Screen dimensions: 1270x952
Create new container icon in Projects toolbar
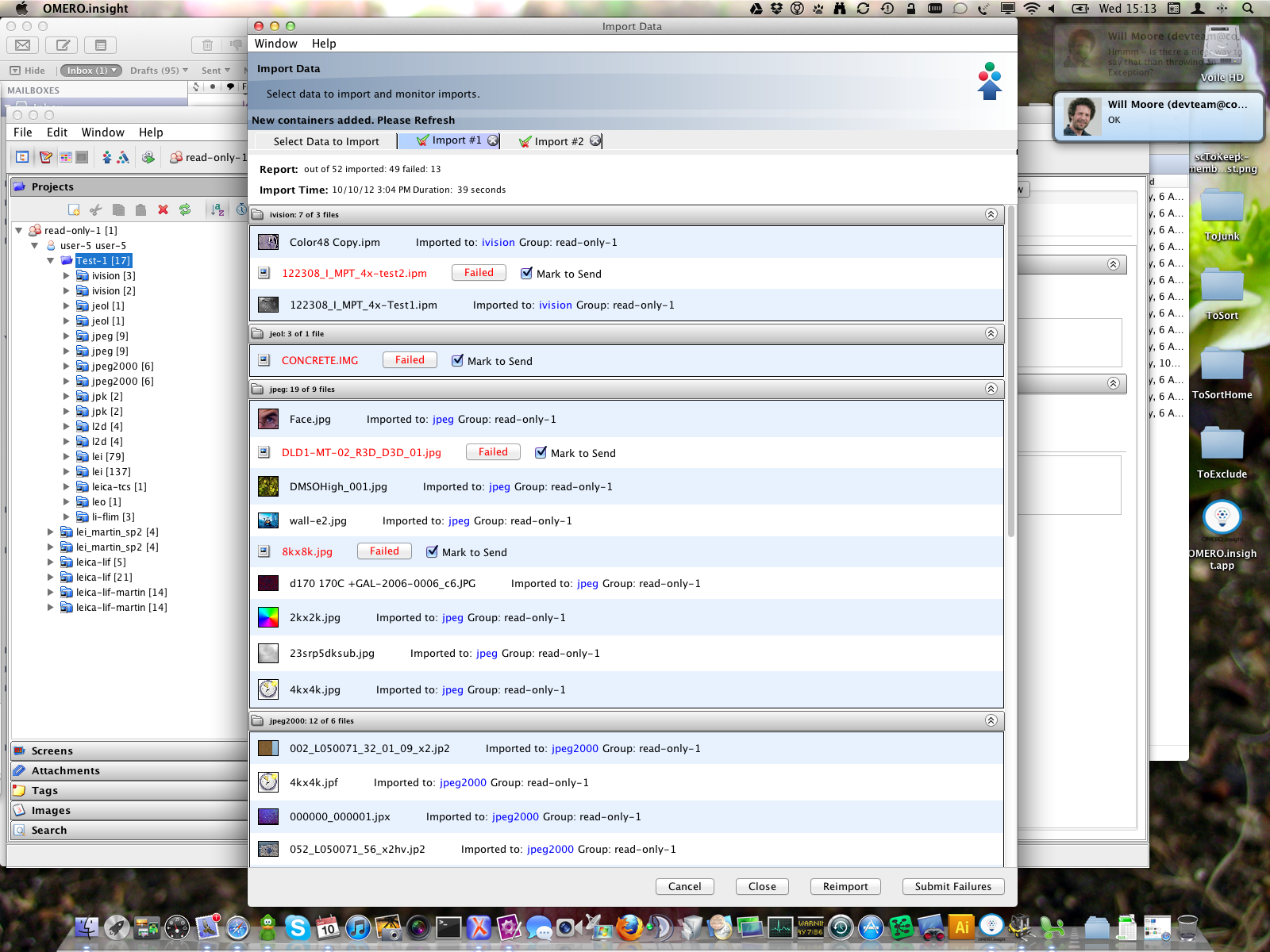[74, 209]
